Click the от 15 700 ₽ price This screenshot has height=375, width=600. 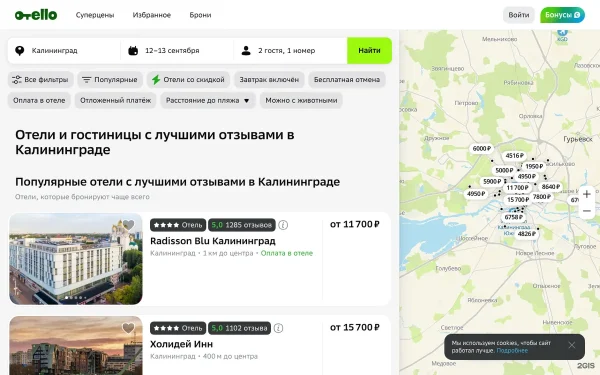[355, 328]
